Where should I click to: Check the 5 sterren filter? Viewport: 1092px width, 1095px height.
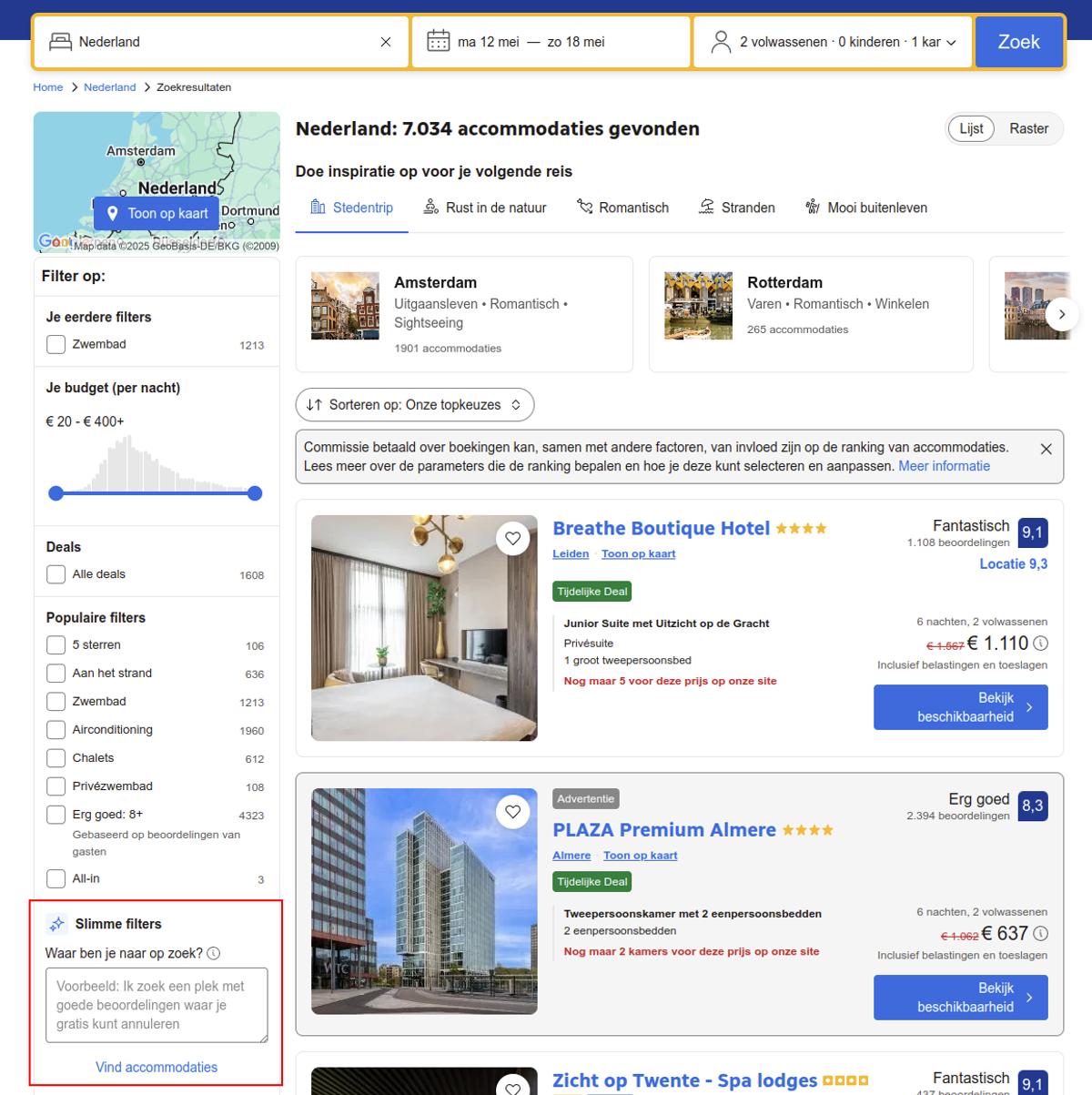[56, 645]
